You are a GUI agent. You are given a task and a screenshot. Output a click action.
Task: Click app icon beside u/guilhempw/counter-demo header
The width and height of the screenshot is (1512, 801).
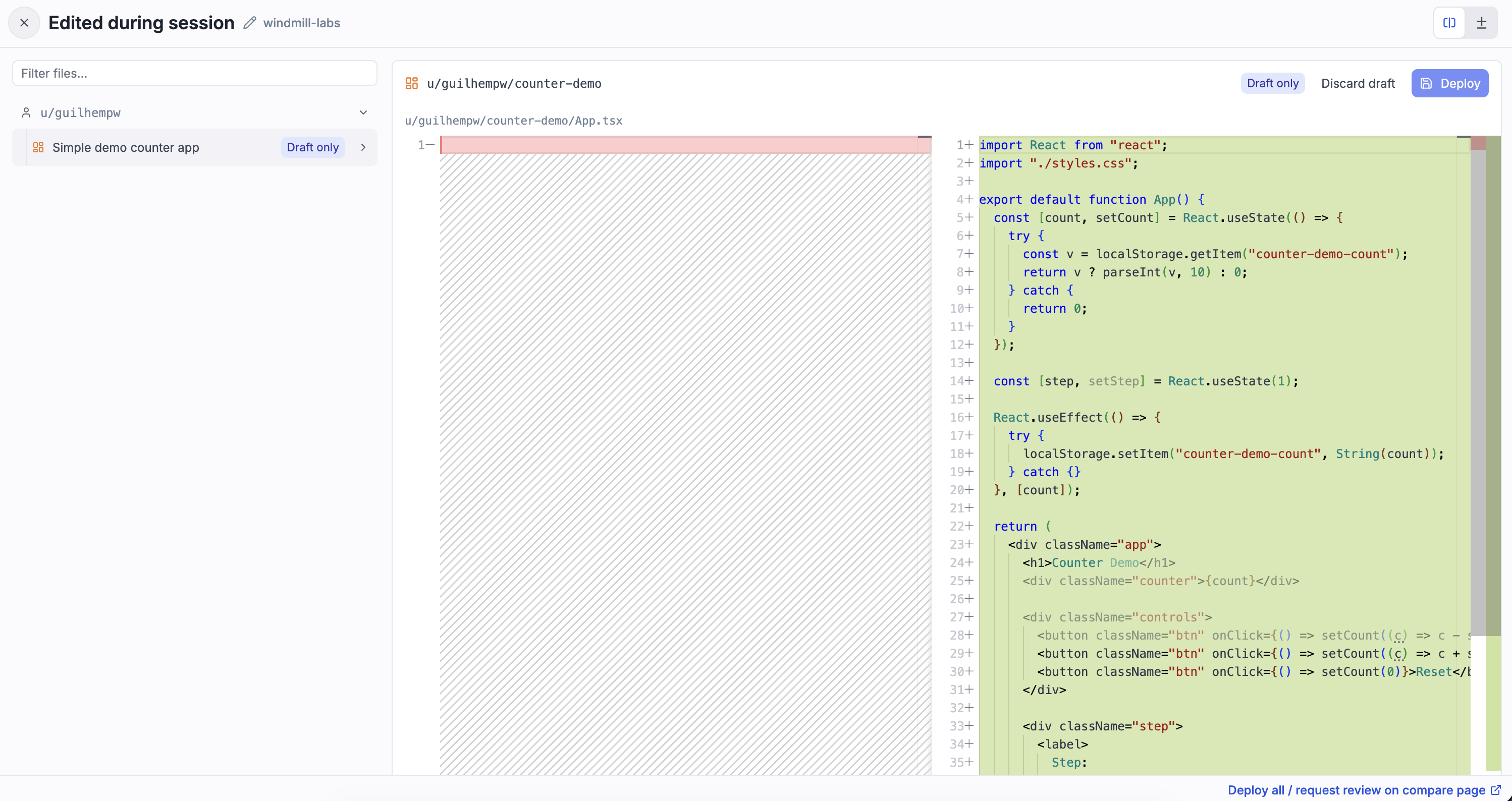coord(412,83)
